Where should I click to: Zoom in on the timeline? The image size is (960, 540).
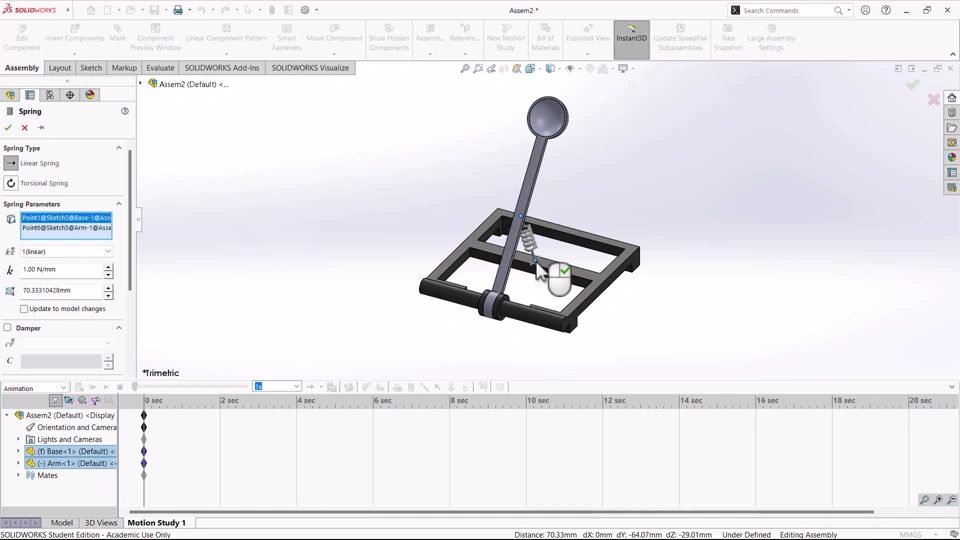[938, 500]
